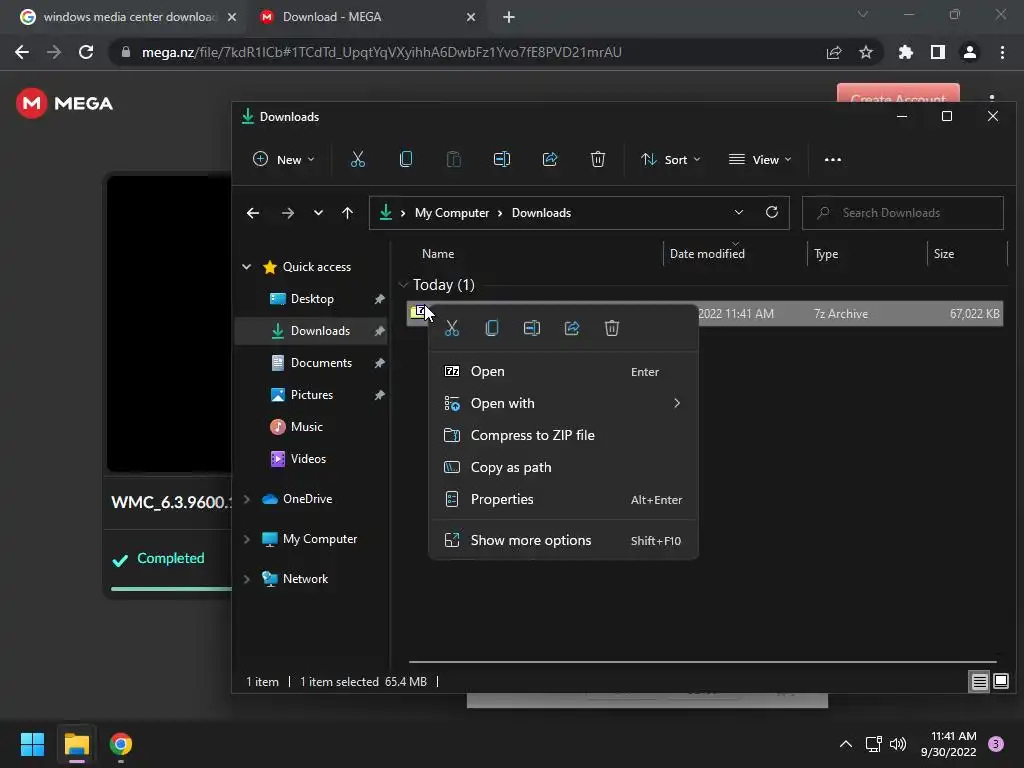
Task: Open the View dropdown menu
Action: (x=760, y=159)
